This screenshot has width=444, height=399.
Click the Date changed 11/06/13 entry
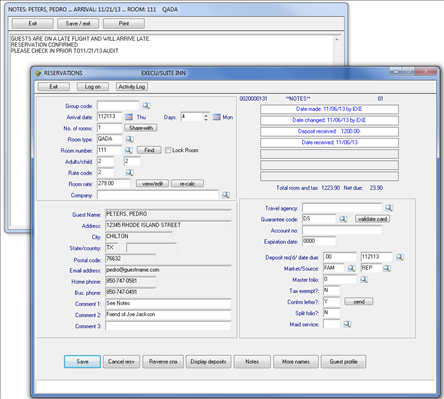pos(329,120)
